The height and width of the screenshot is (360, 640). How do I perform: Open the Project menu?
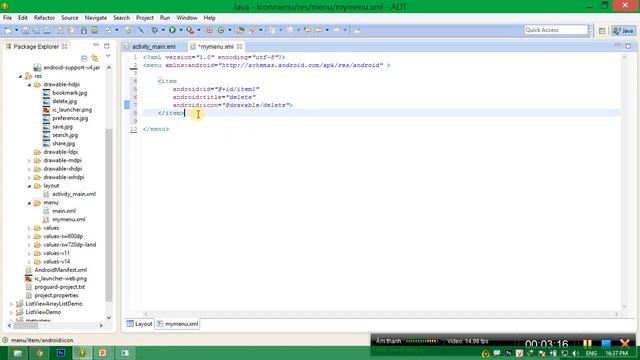(145, 18)
